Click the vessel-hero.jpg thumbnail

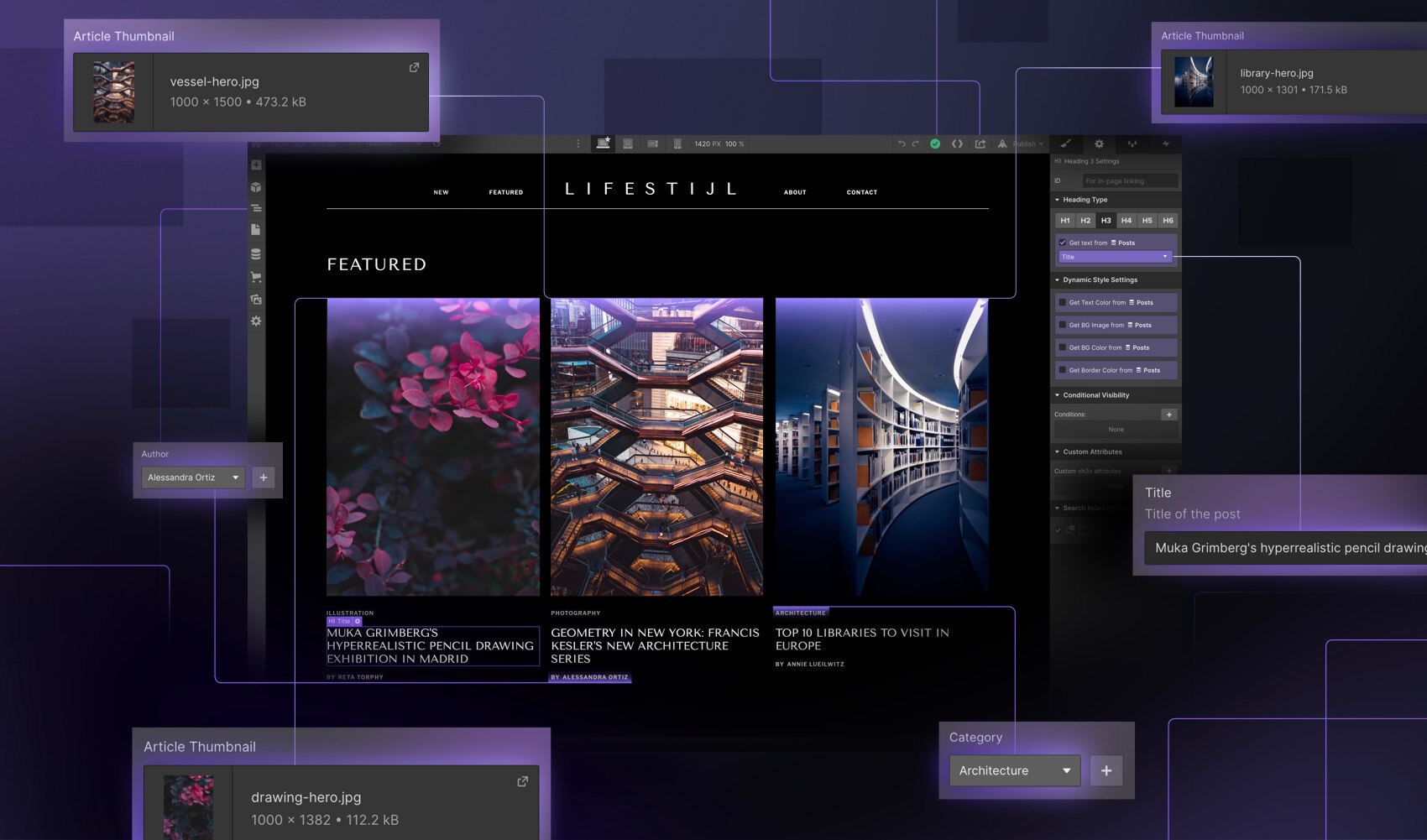[112, 91]
